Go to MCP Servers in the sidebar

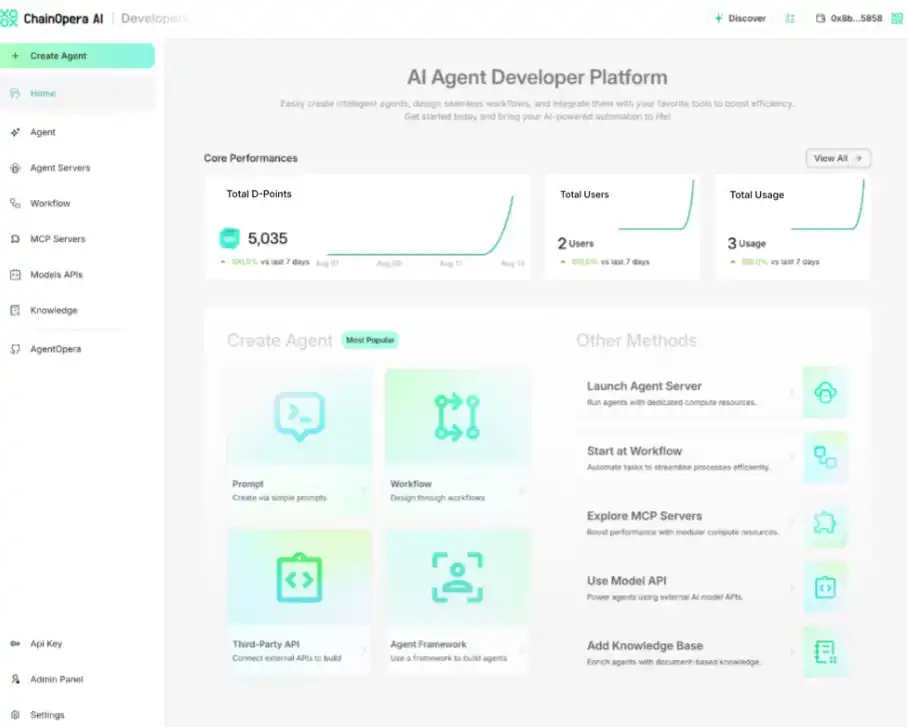57,239
